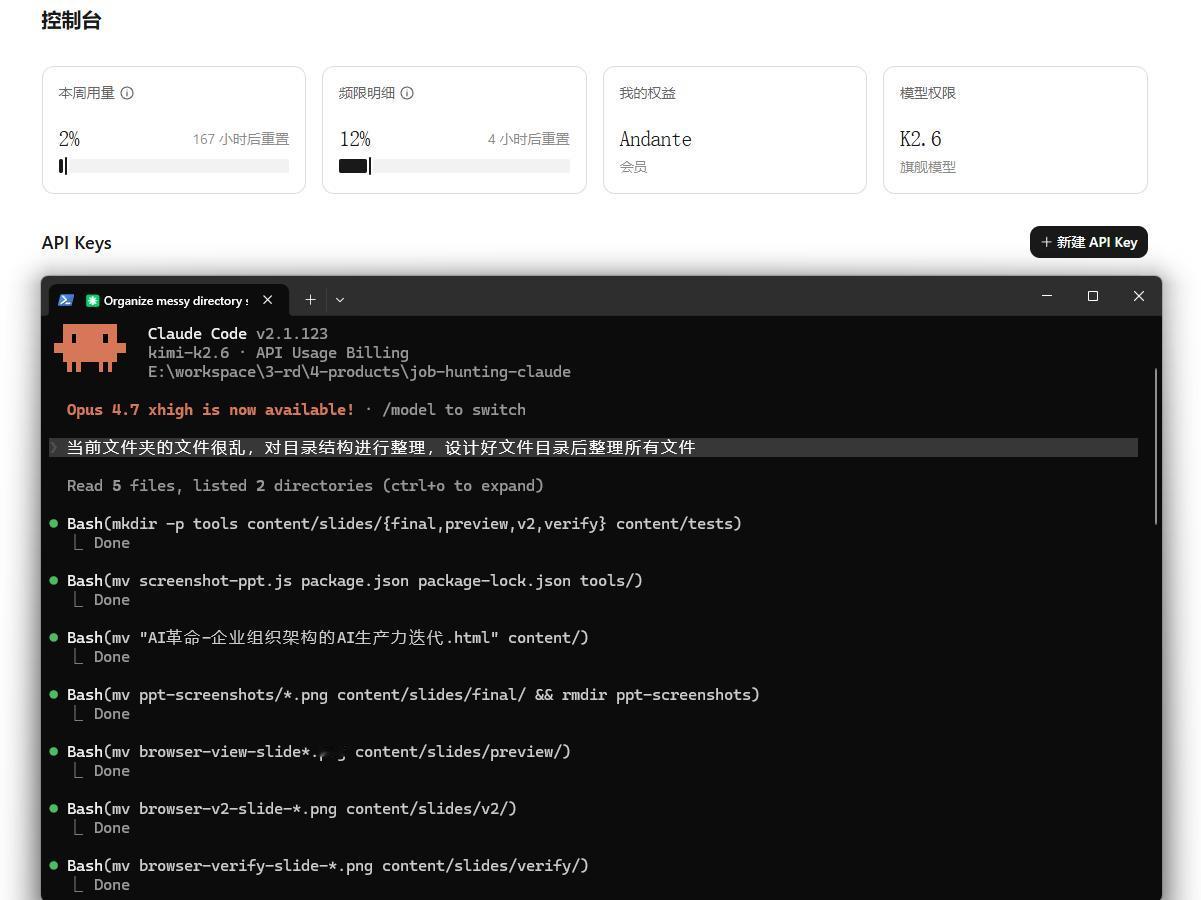Click the 本周用量 2% progress bar
Viewport: 1201px width, 900px height.
point(174,166)
